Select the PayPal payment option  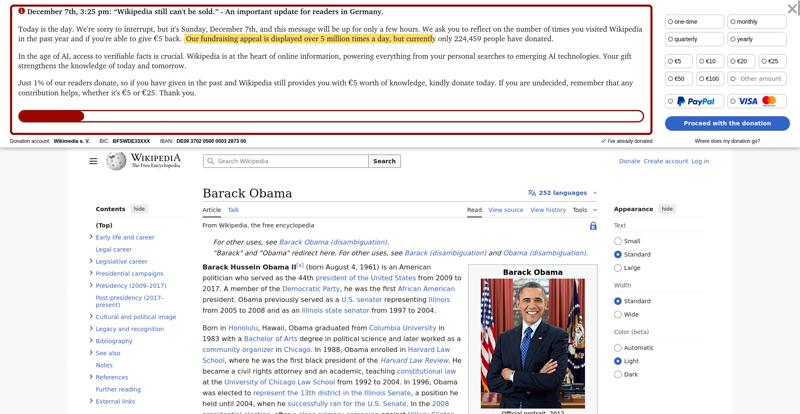[694, 102]
